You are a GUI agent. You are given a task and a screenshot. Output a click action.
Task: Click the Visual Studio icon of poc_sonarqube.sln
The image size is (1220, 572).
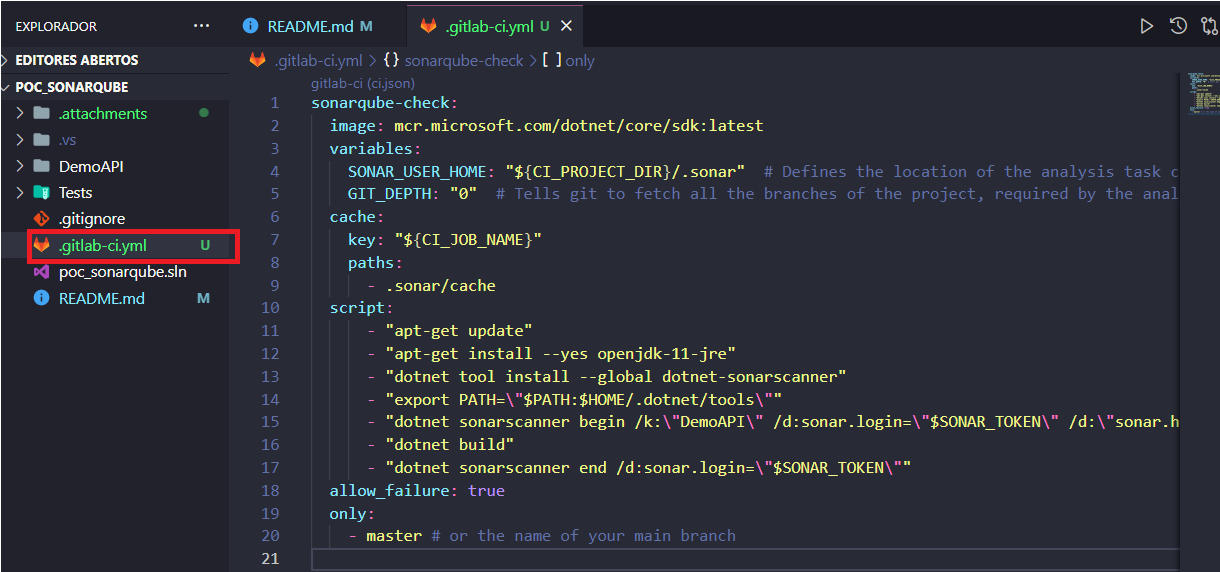(x=41, y=271)
